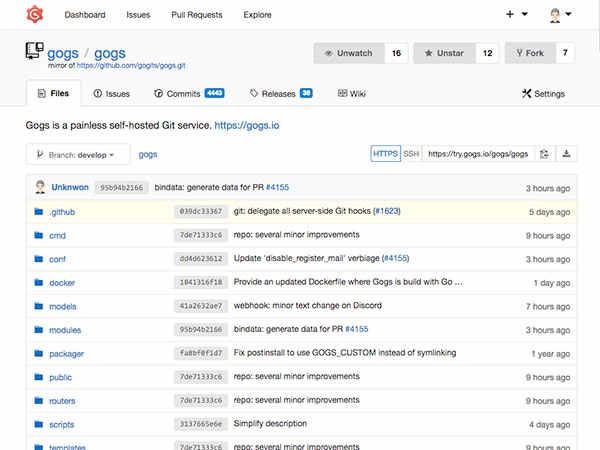600x450 pixels.
Task: Click the repository mirror icon
Action: [x=34, y=51]
